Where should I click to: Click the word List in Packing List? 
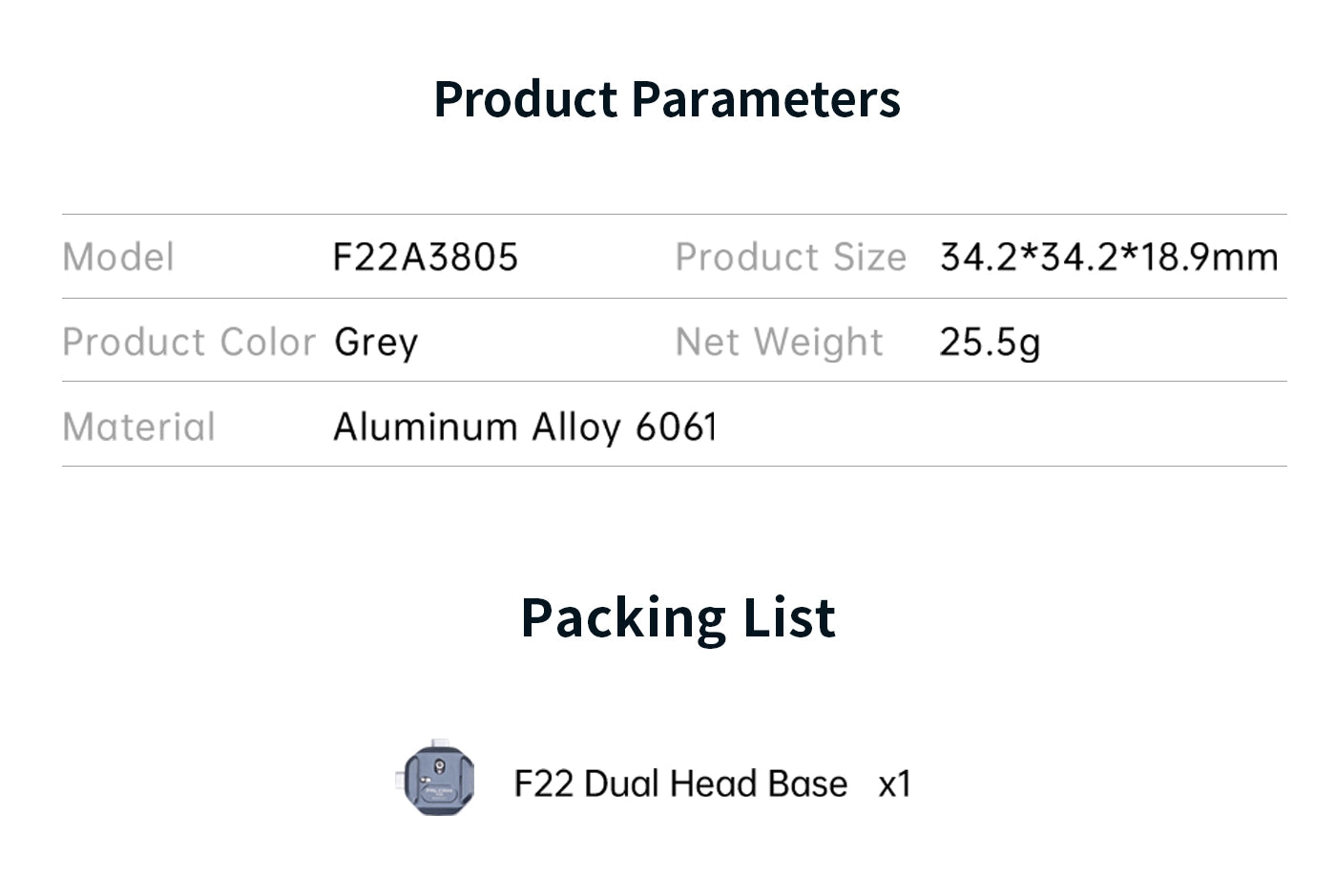coord(789,617)
